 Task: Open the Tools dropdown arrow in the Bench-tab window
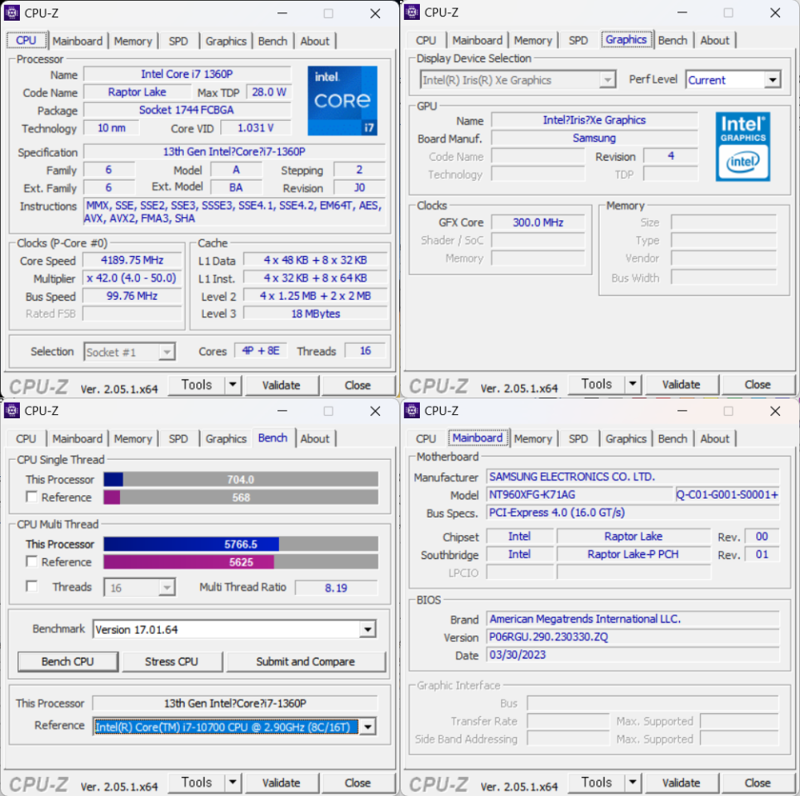pyautogui.click(x=233, y=782)
